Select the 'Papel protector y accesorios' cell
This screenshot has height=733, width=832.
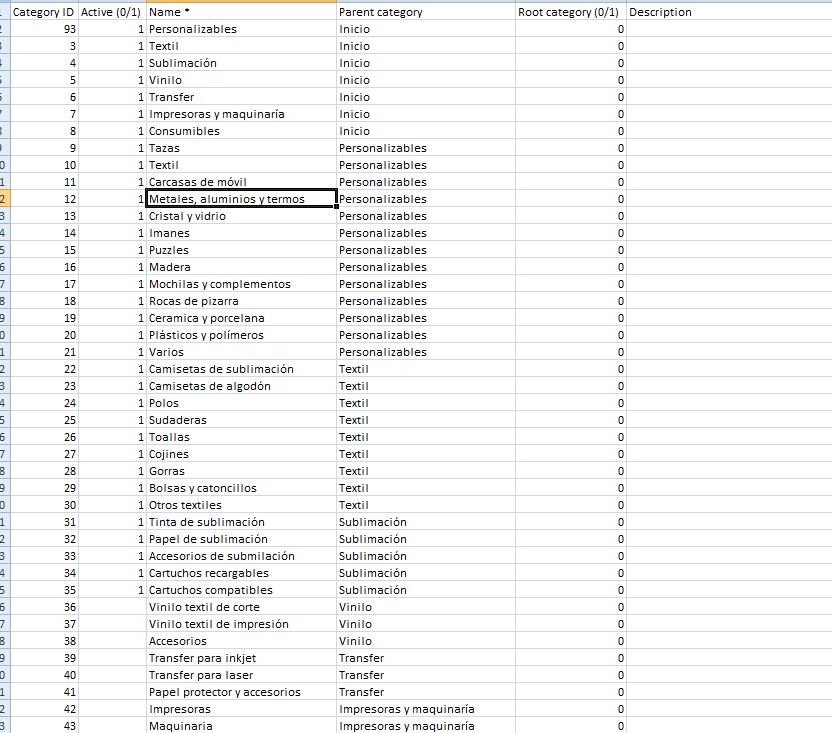tap(241, 691)
